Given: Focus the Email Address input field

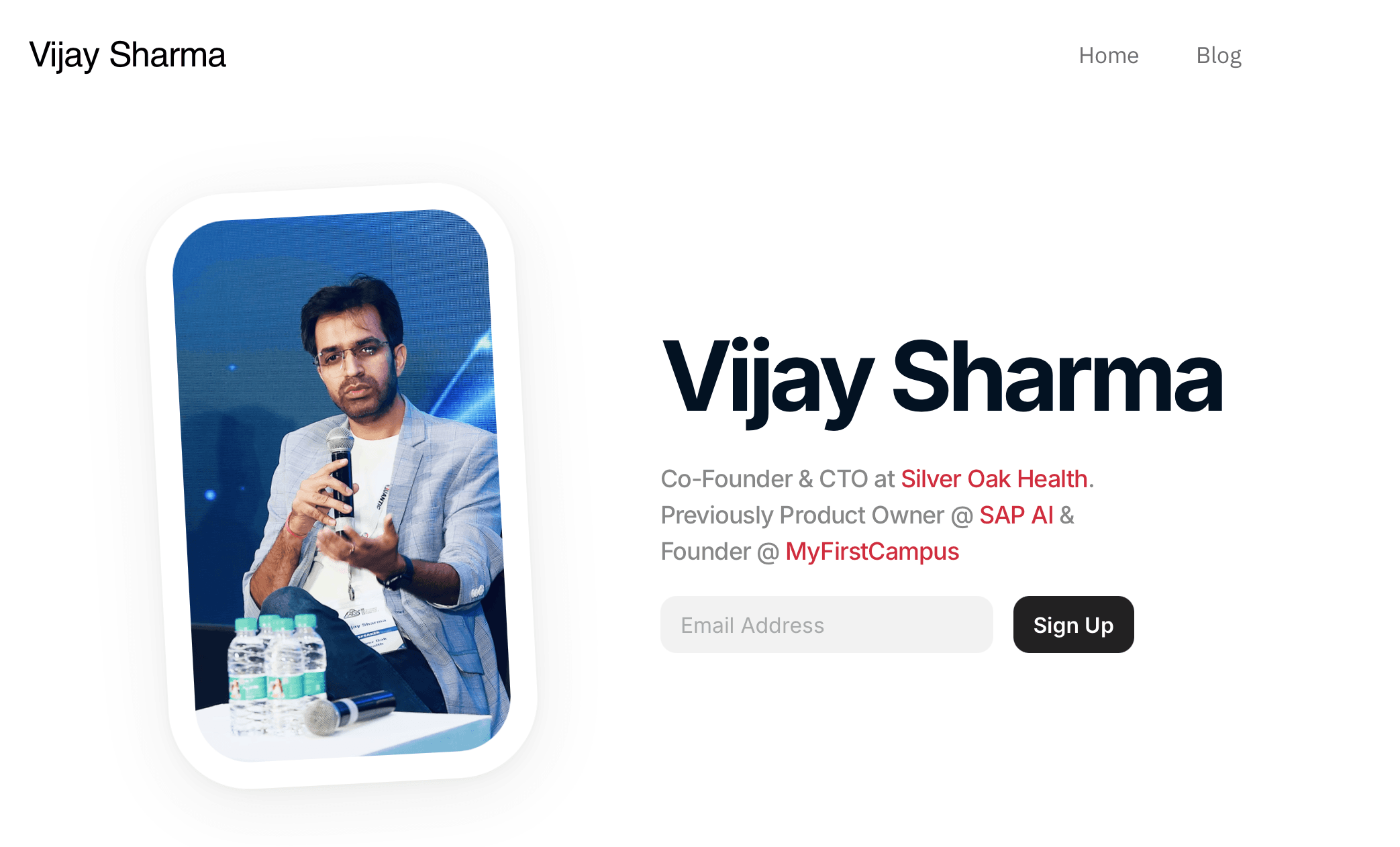Looking at the screenshot, I should (x=827, y=625).
